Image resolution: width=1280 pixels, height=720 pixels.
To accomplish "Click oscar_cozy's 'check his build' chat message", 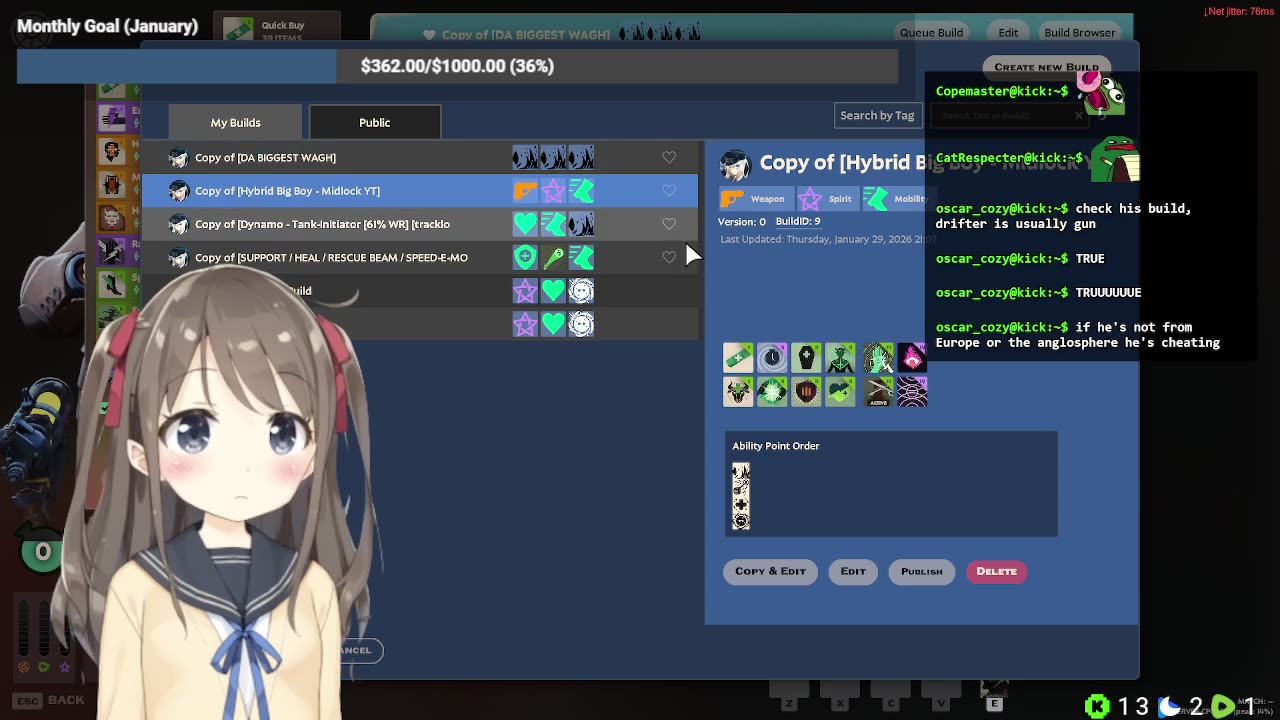I will click(x=1064, y=216).
